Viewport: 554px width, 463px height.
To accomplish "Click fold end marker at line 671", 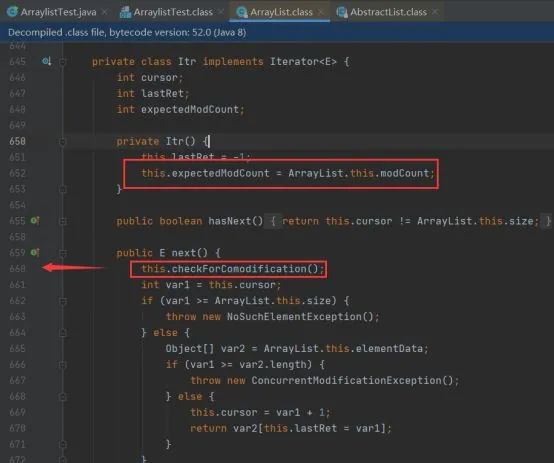I will click(63, 445).
